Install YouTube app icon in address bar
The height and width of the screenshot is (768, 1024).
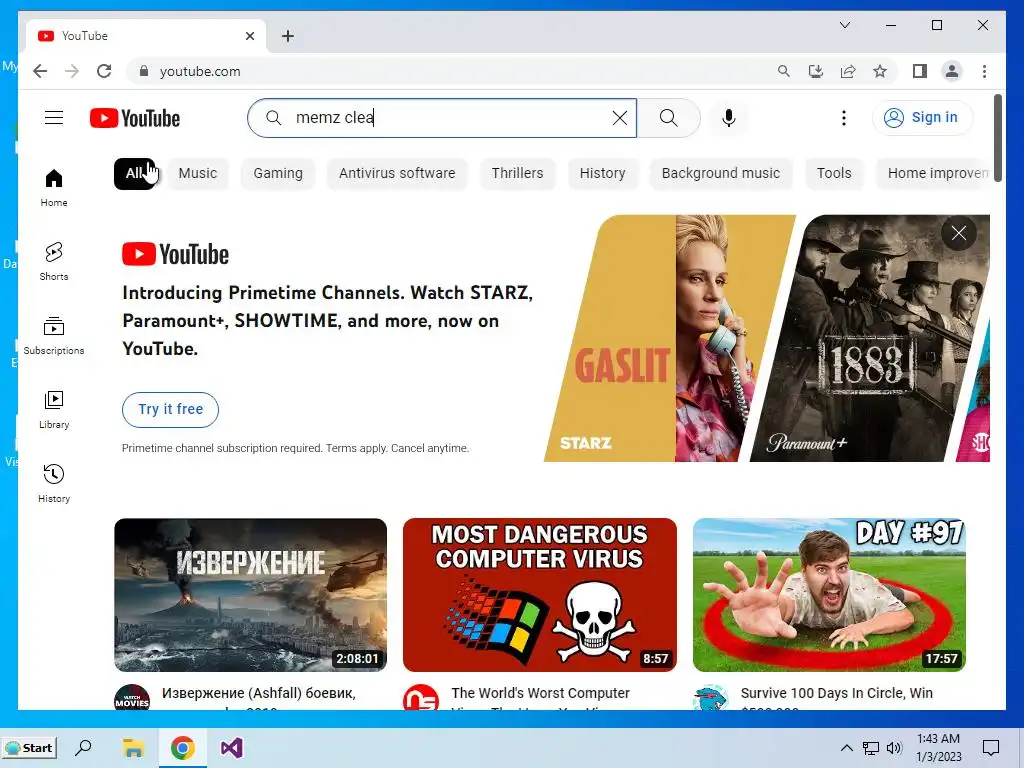(x=816, y=71)
